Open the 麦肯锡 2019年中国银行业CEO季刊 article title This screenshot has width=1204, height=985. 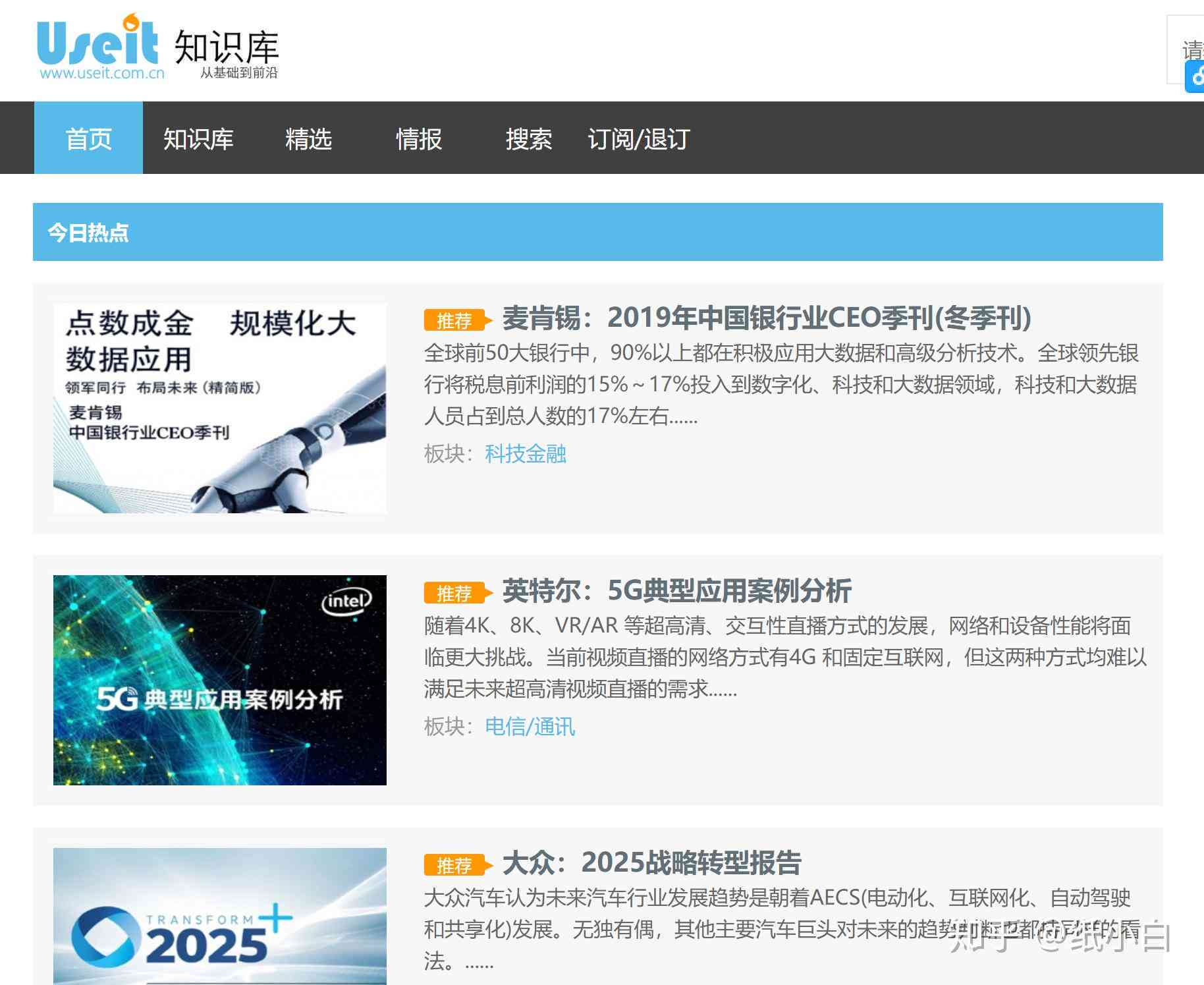[766, 318]
